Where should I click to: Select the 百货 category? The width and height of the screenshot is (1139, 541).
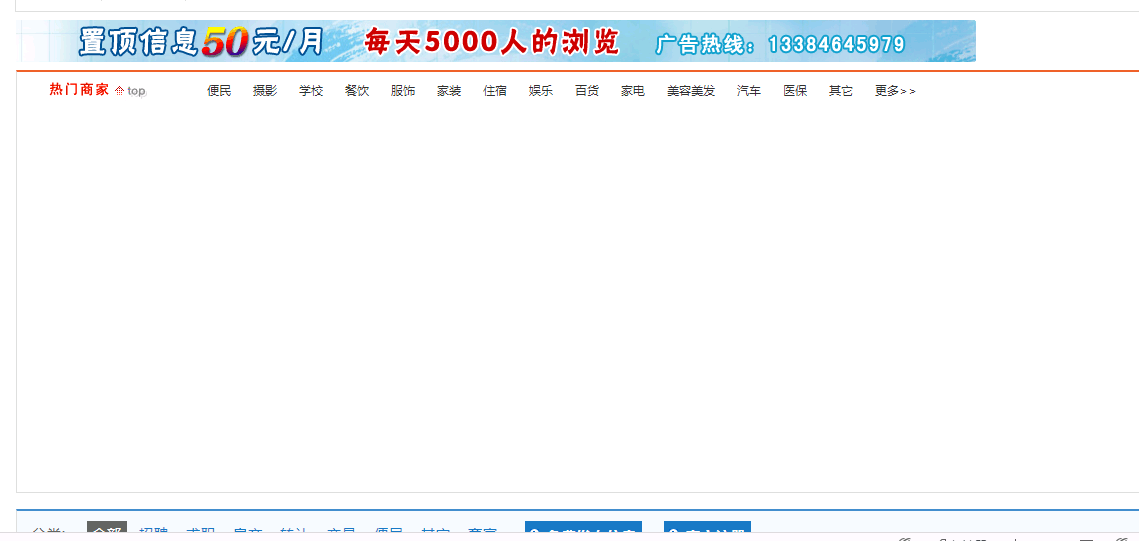[587, 91]
